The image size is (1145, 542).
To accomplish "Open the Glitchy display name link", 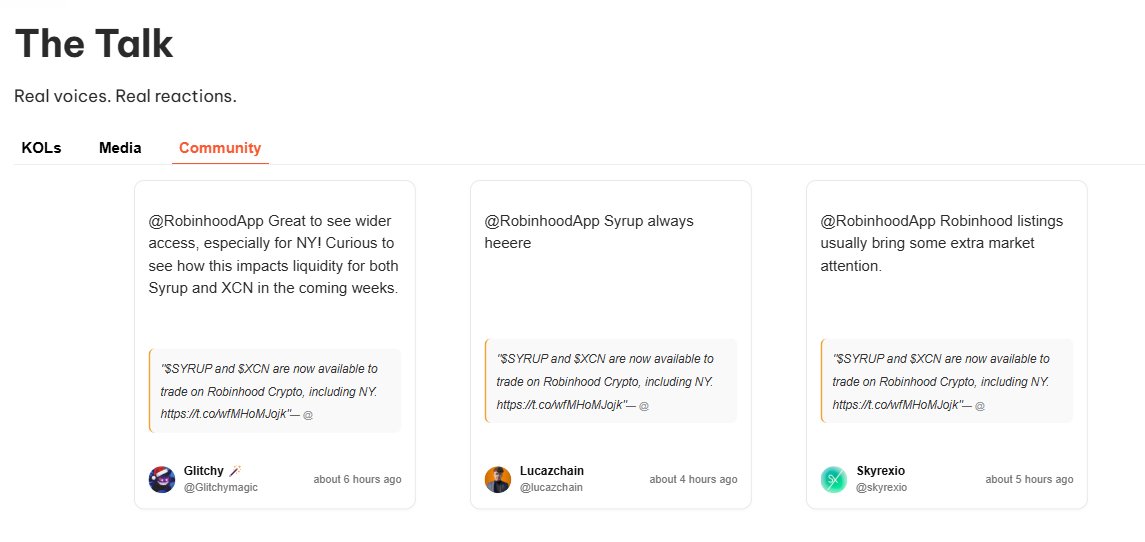I will 204,471.
